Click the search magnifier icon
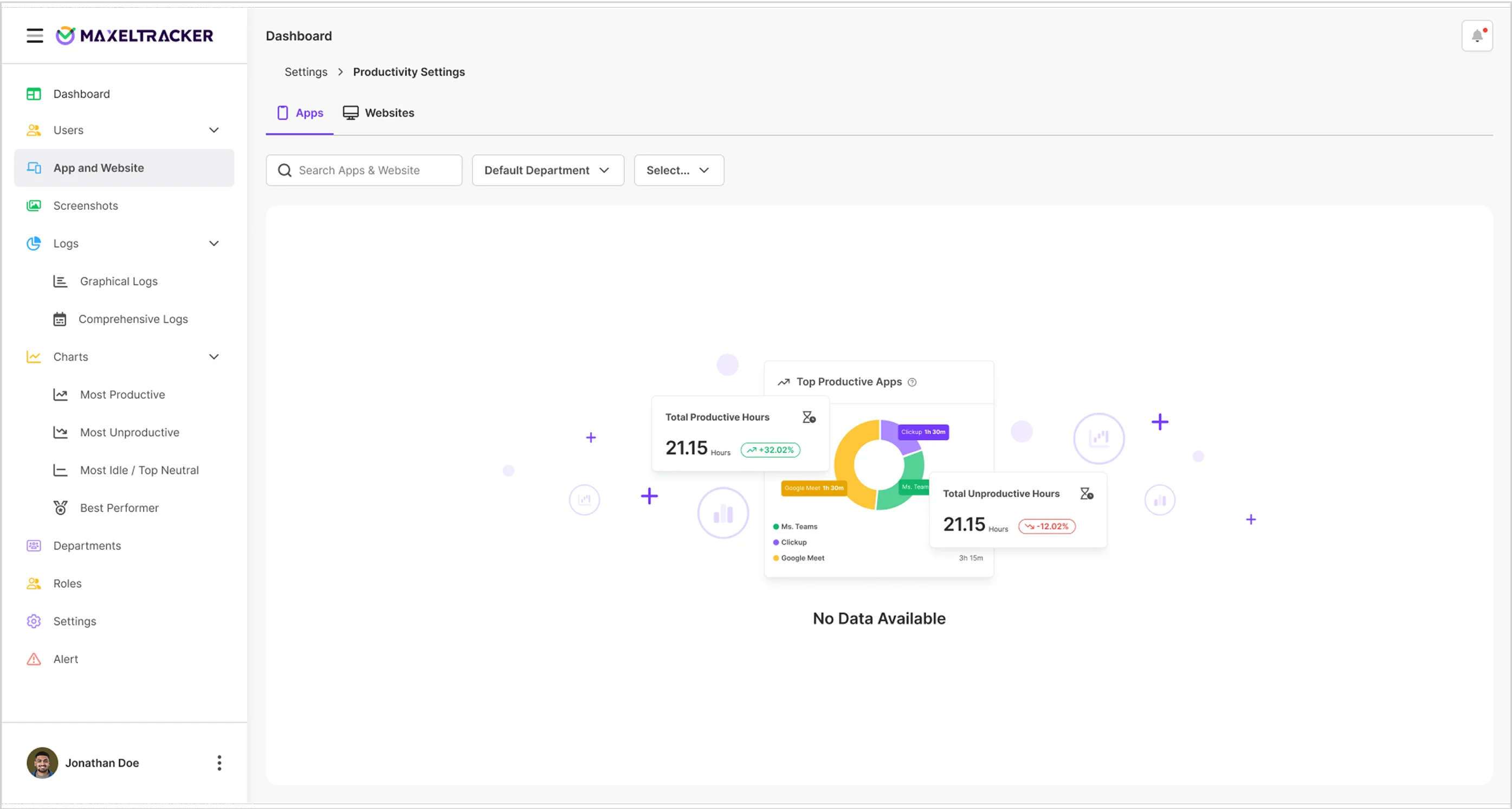This screenshot has width=1512, height=809. coord(285,170)
